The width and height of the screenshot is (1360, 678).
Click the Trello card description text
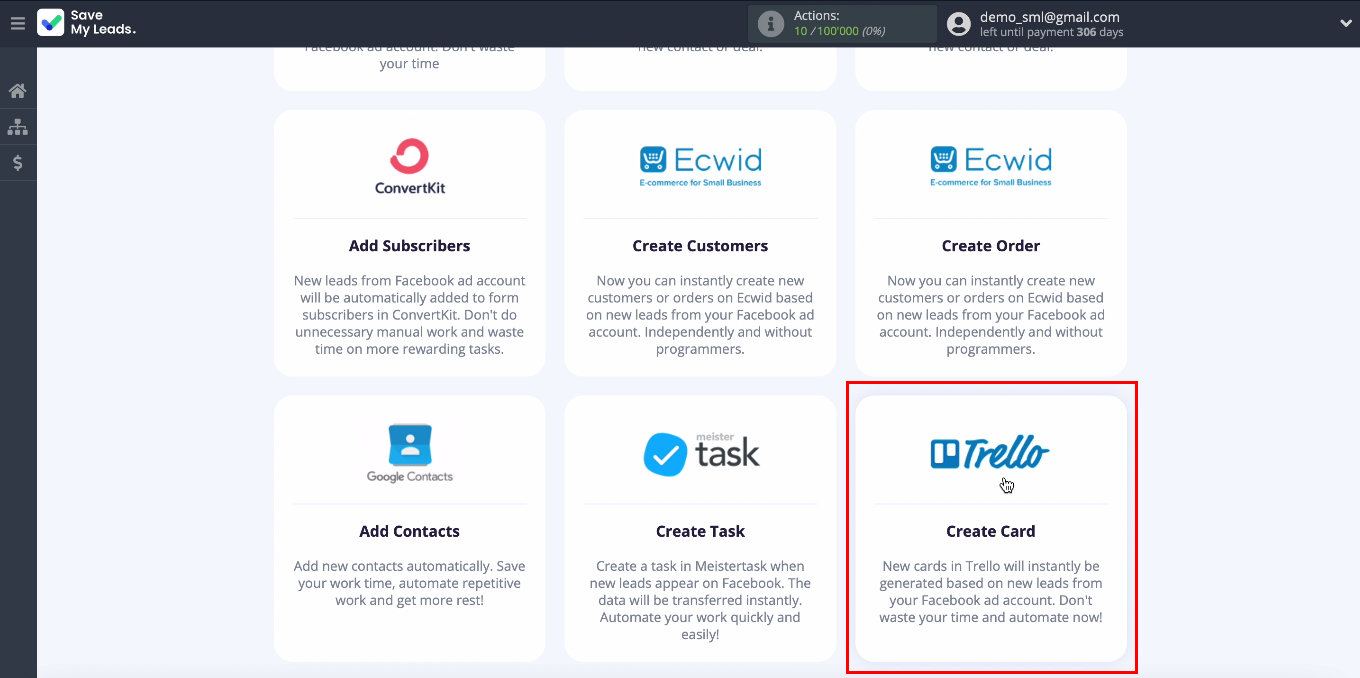991,592
